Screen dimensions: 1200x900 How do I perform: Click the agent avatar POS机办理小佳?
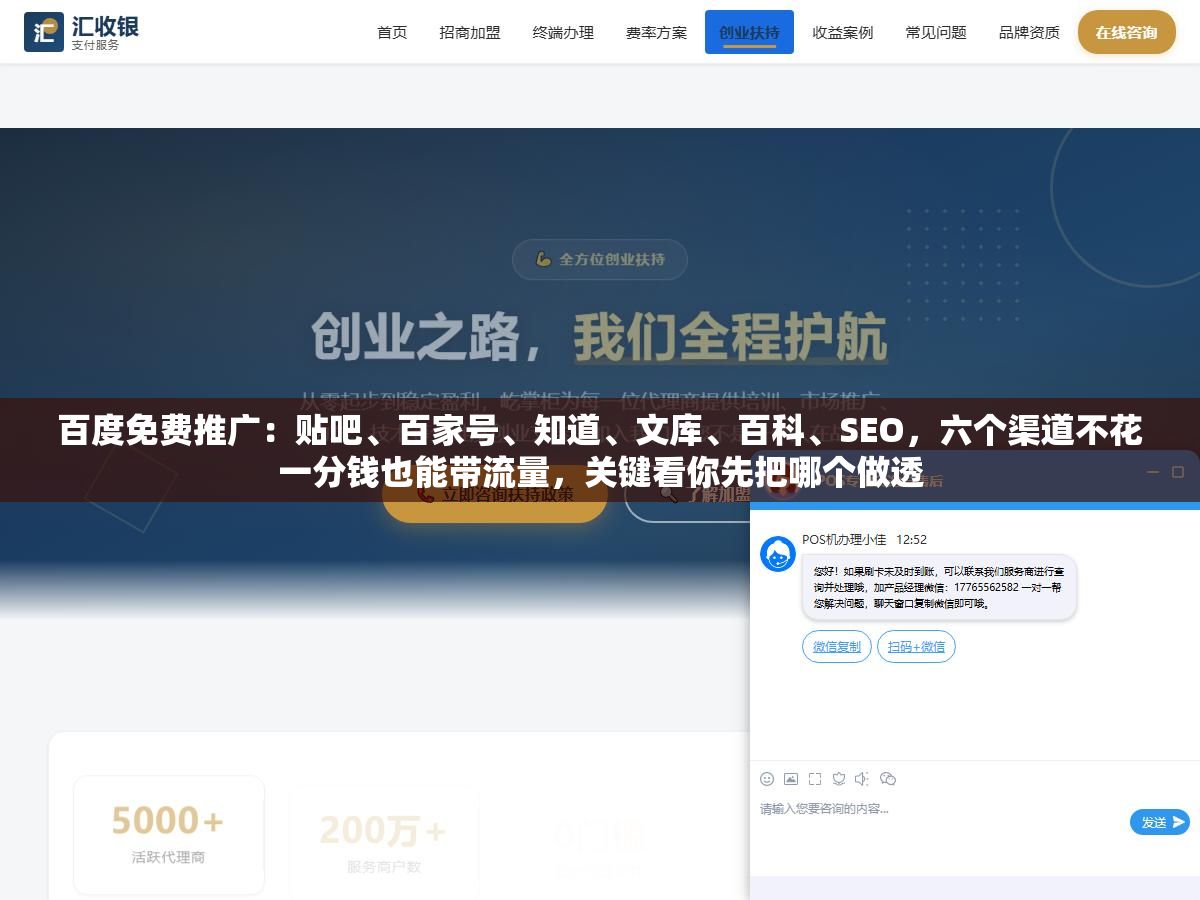point(778,554)
